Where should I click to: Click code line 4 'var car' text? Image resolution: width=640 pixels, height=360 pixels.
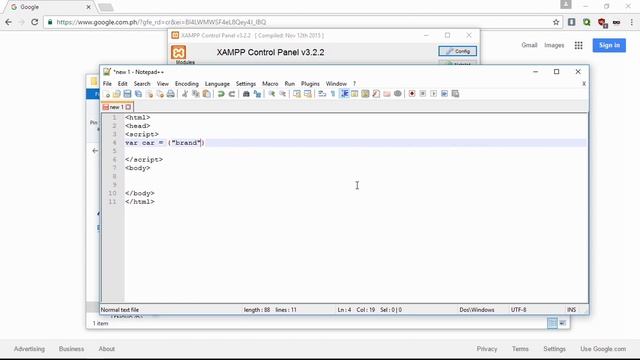(140, 143)
